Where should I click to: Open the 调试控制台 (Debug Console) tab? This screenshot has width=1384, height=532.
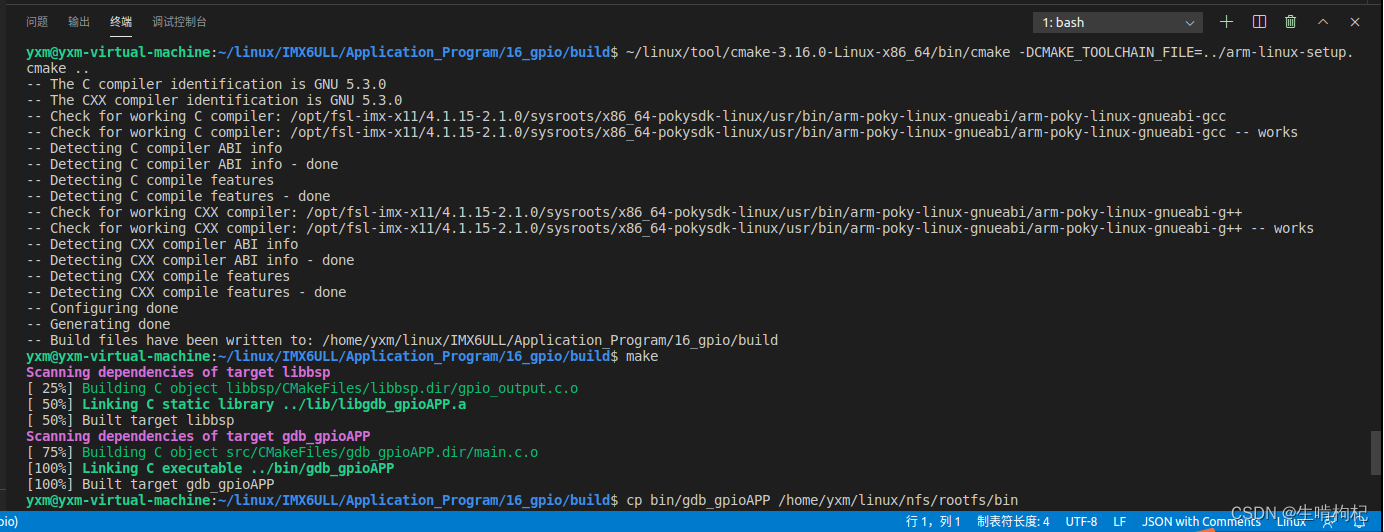click(x=180, y=22)
